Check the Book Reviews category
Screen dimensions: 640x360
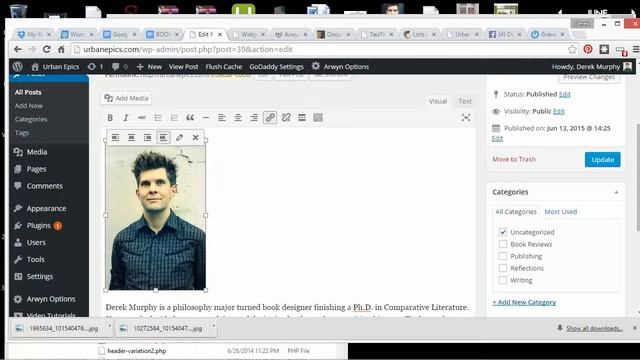click(503, 244)
